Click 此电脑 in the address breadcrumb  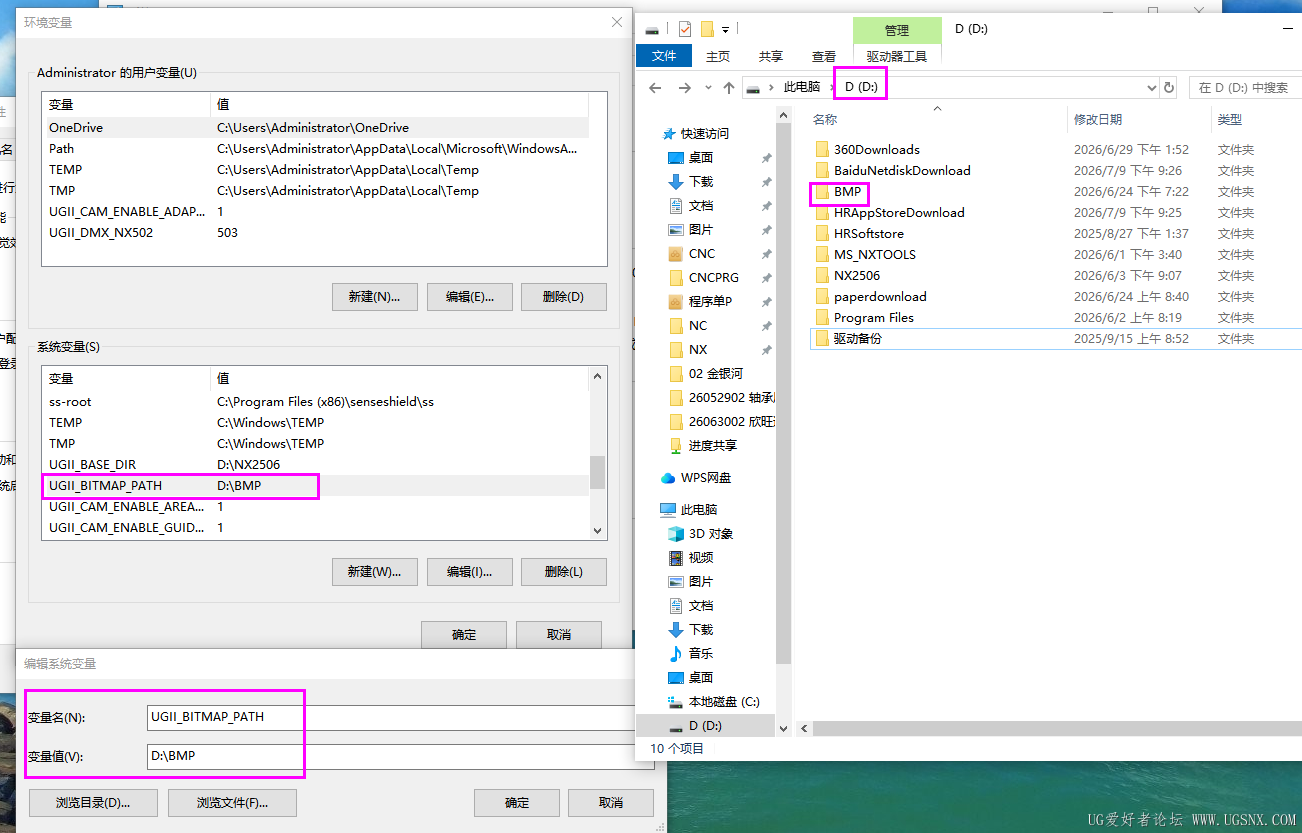click(x=802, y=87)
